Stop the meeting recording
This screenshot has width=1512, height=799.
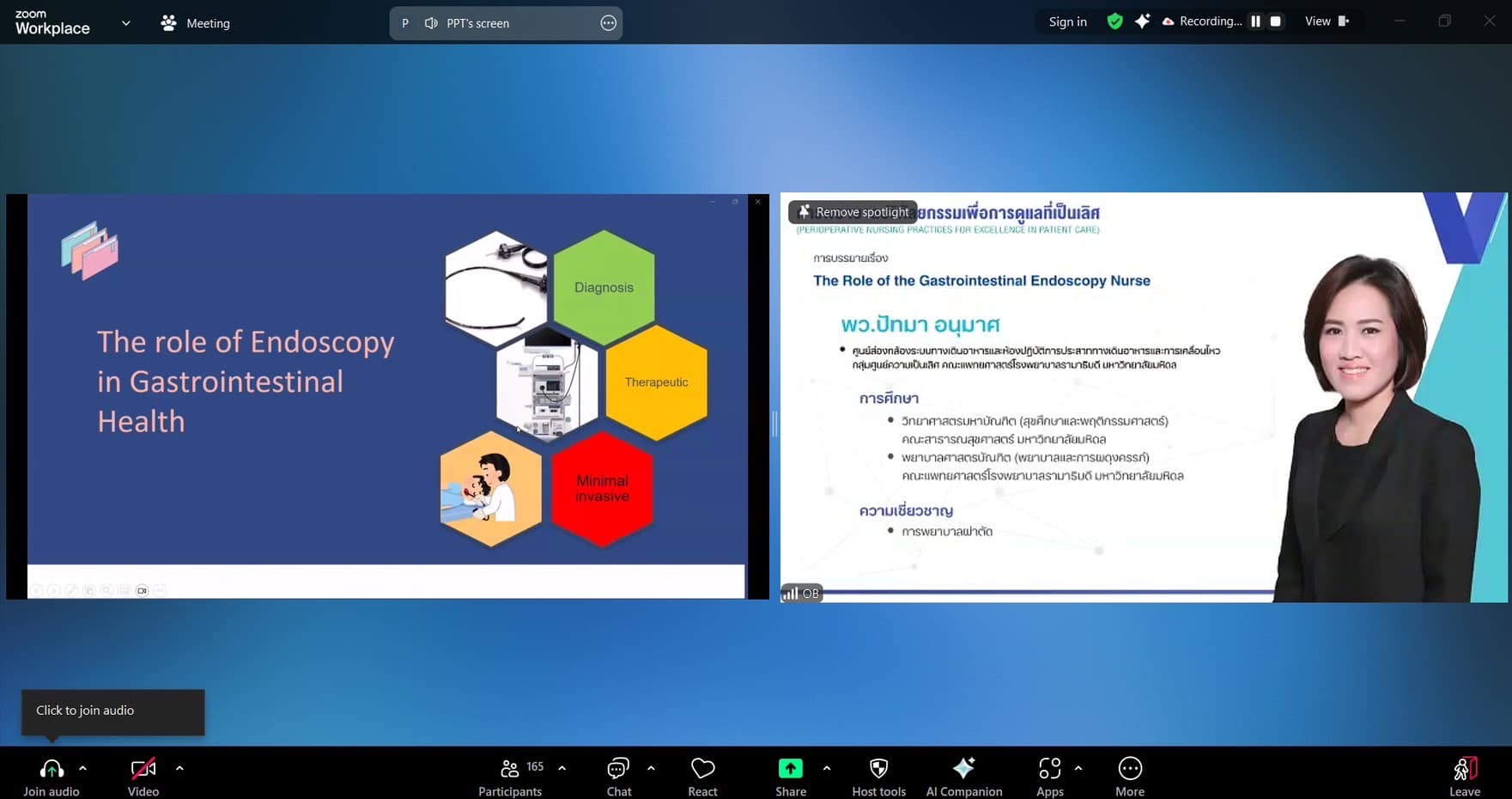(1276, 21)
